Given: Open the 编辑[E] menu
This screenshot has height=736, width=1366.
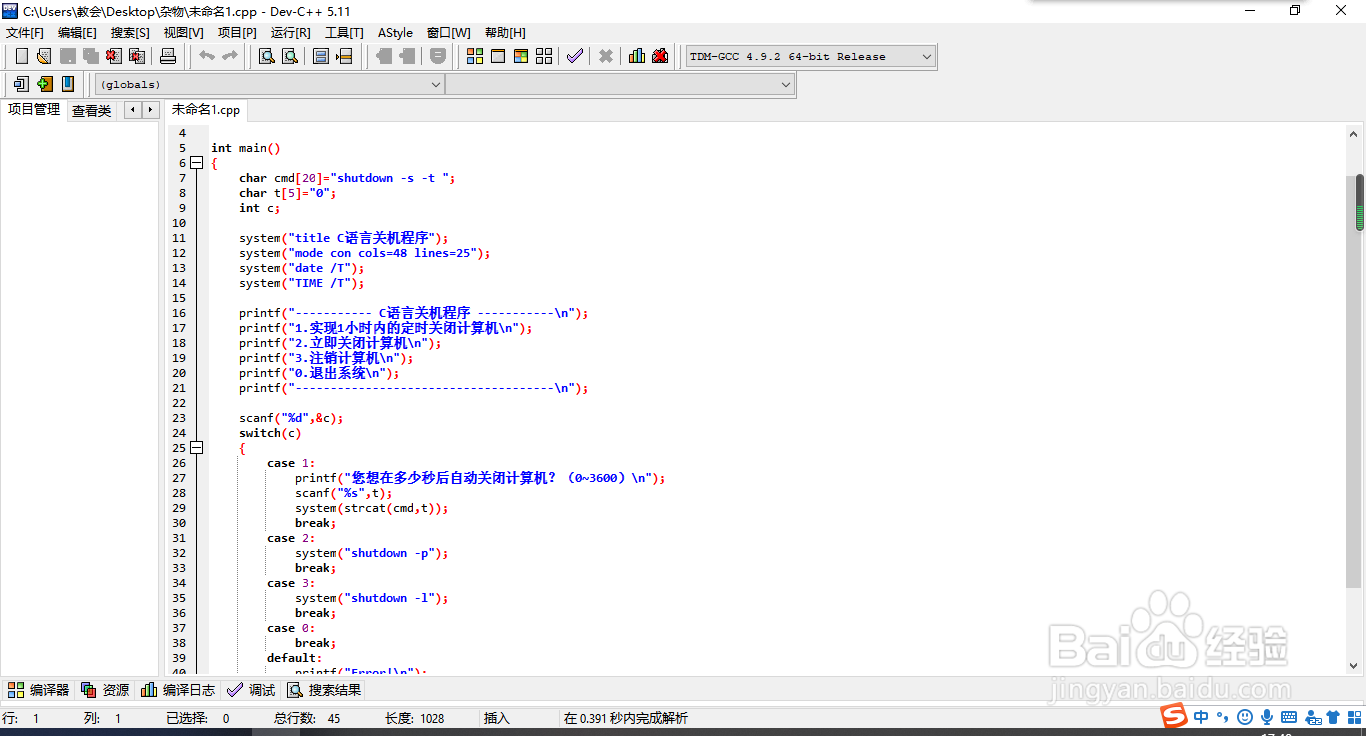Looking at the screenshot, I should click(x=78, y=32).
